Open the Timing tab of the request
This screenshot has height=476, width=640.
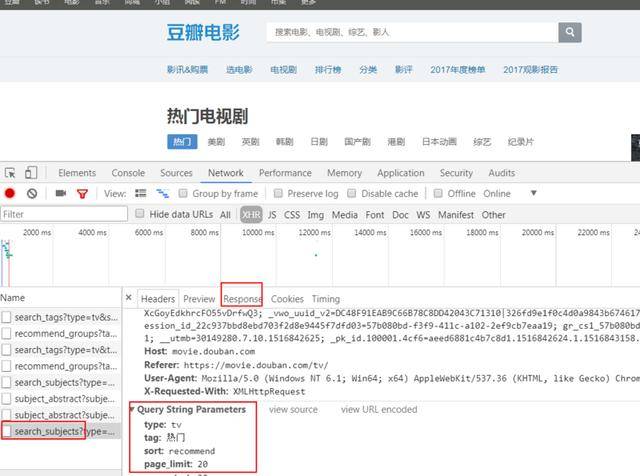(326, 299)
